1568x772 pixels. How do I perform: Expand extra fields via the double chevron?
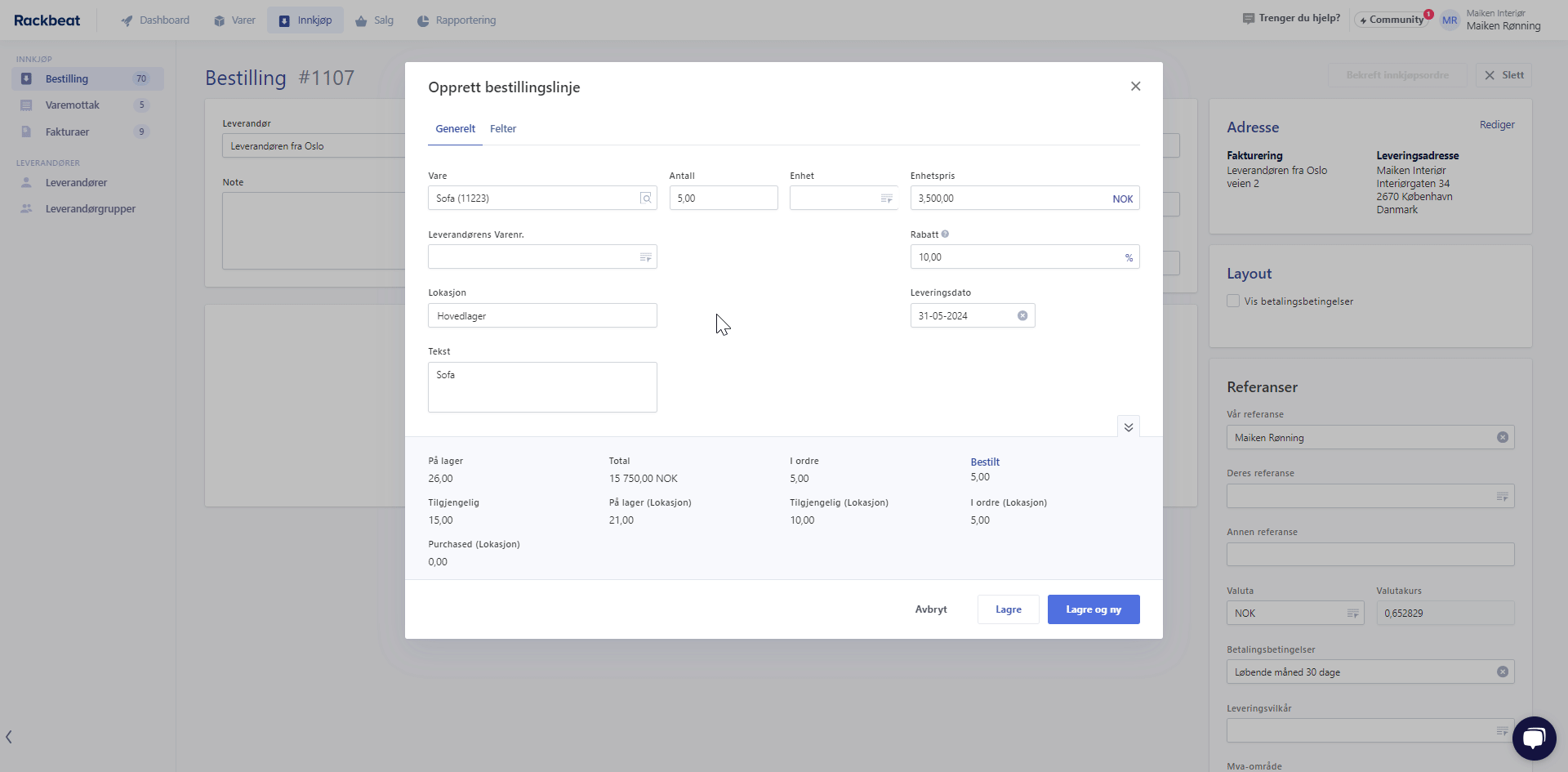click(x=1129, y=426)
